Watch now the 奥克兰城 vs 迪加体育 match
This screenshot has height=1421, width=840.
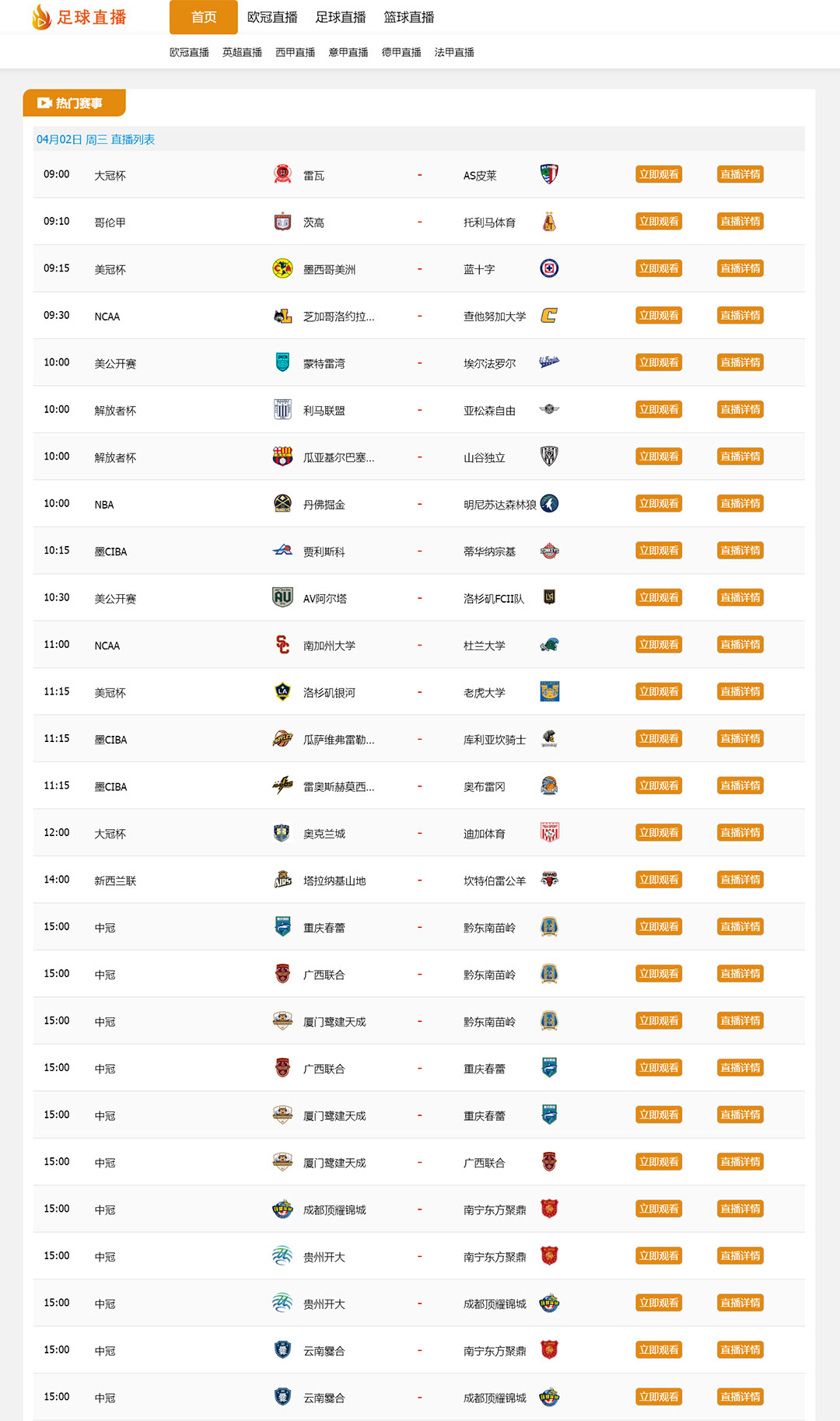click(659, 832)
